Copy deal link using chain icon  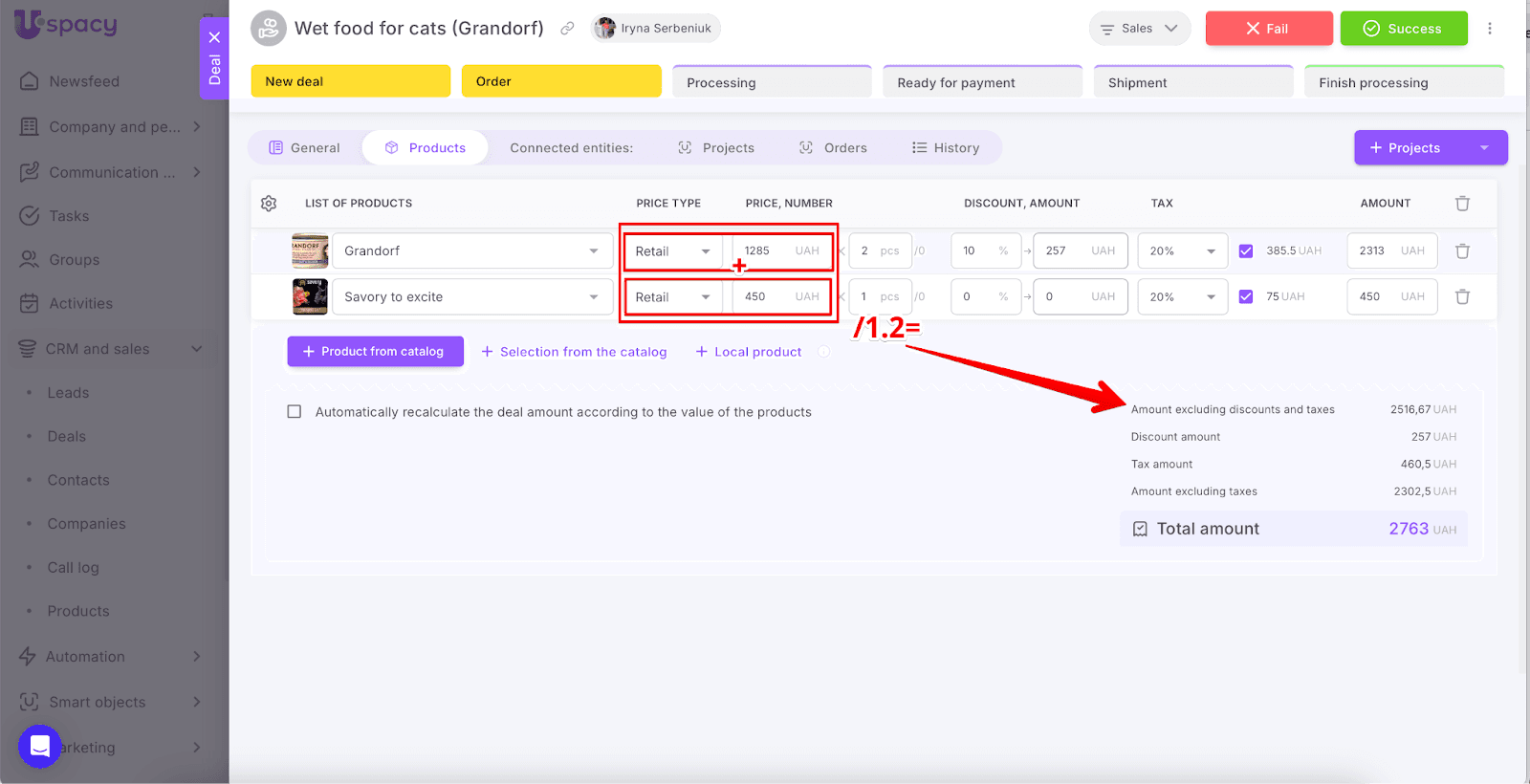[x=567, y=29]
